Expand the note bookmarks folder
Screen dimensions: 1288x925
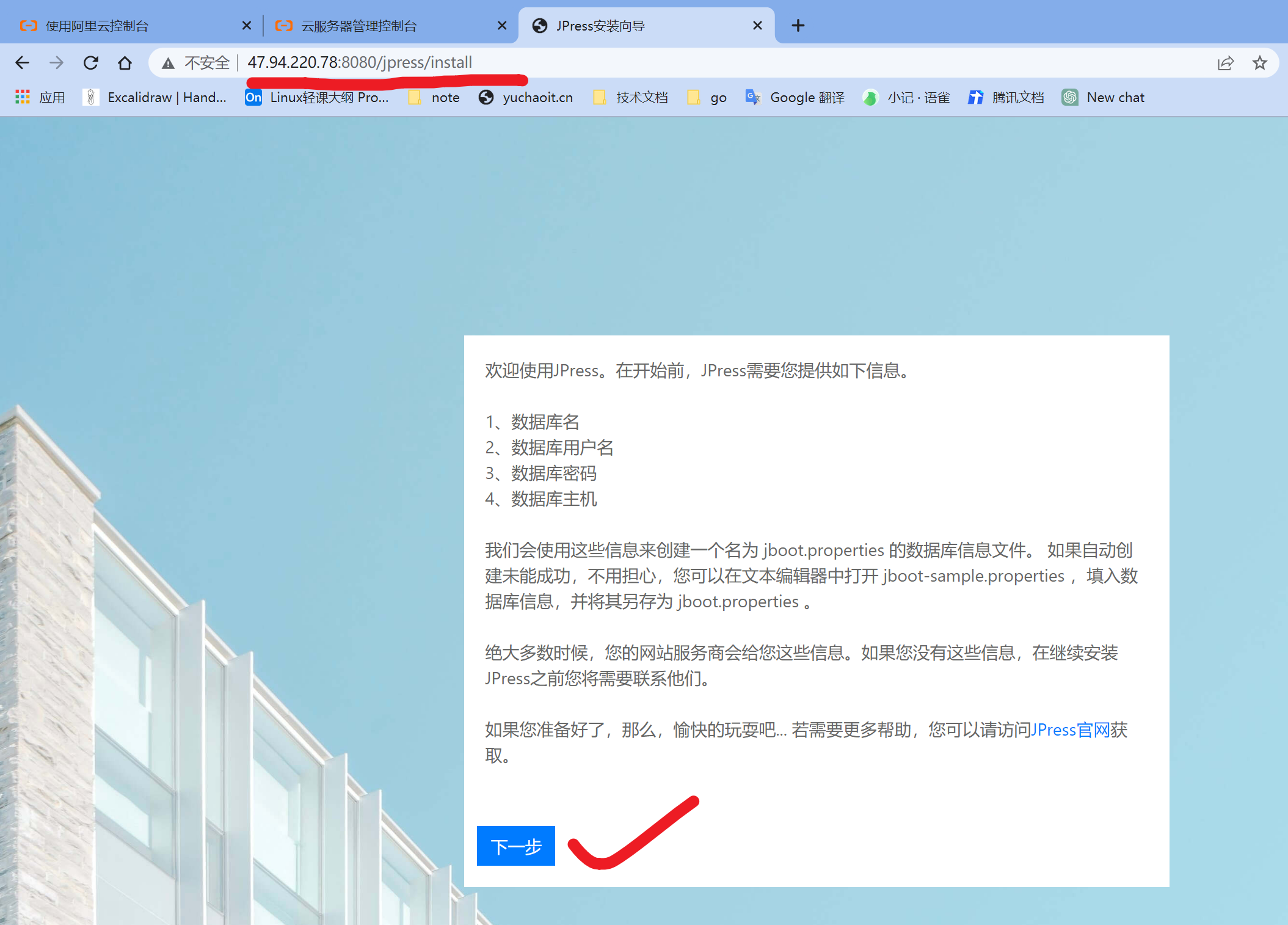click(x=434, y=97)
